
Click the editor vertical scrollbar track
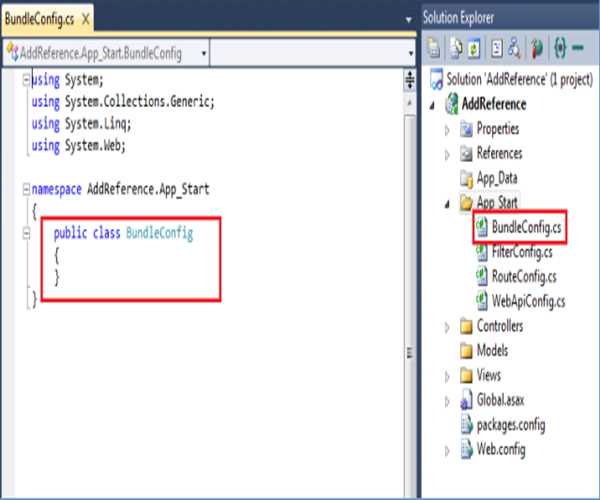[408, 250]
